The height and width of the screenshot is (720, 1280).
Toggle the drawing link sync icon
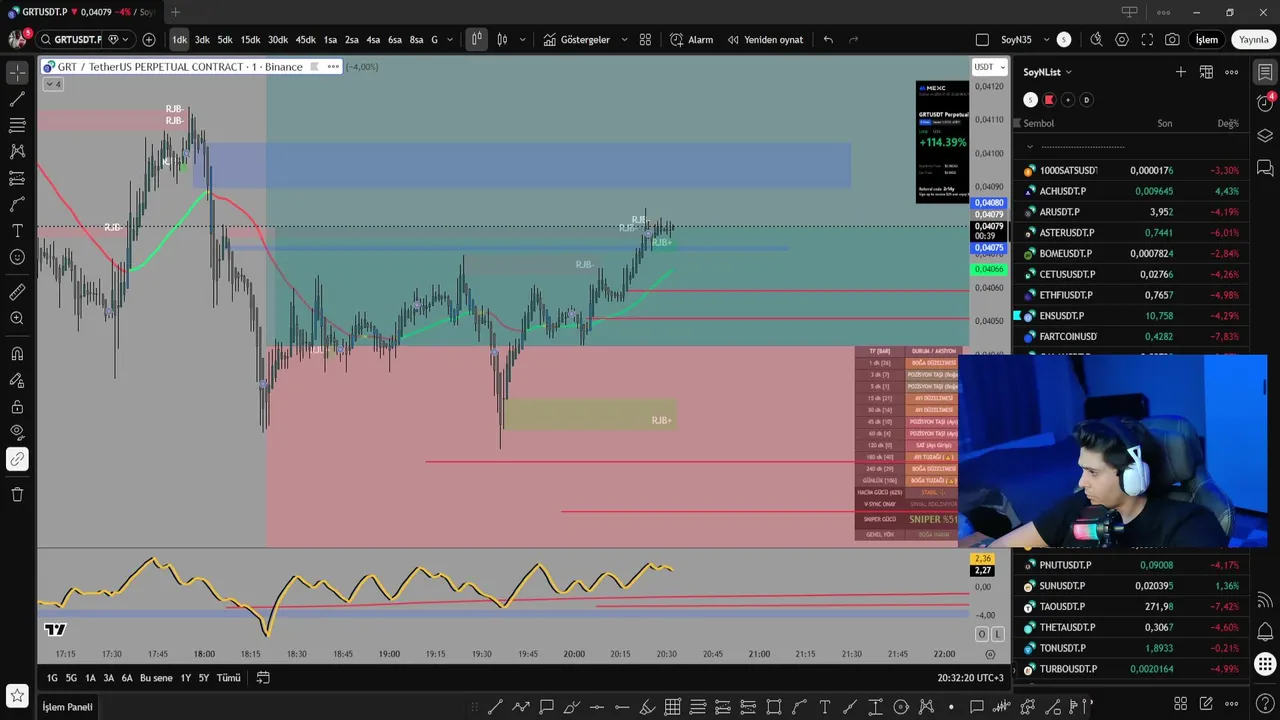(17, 459)
